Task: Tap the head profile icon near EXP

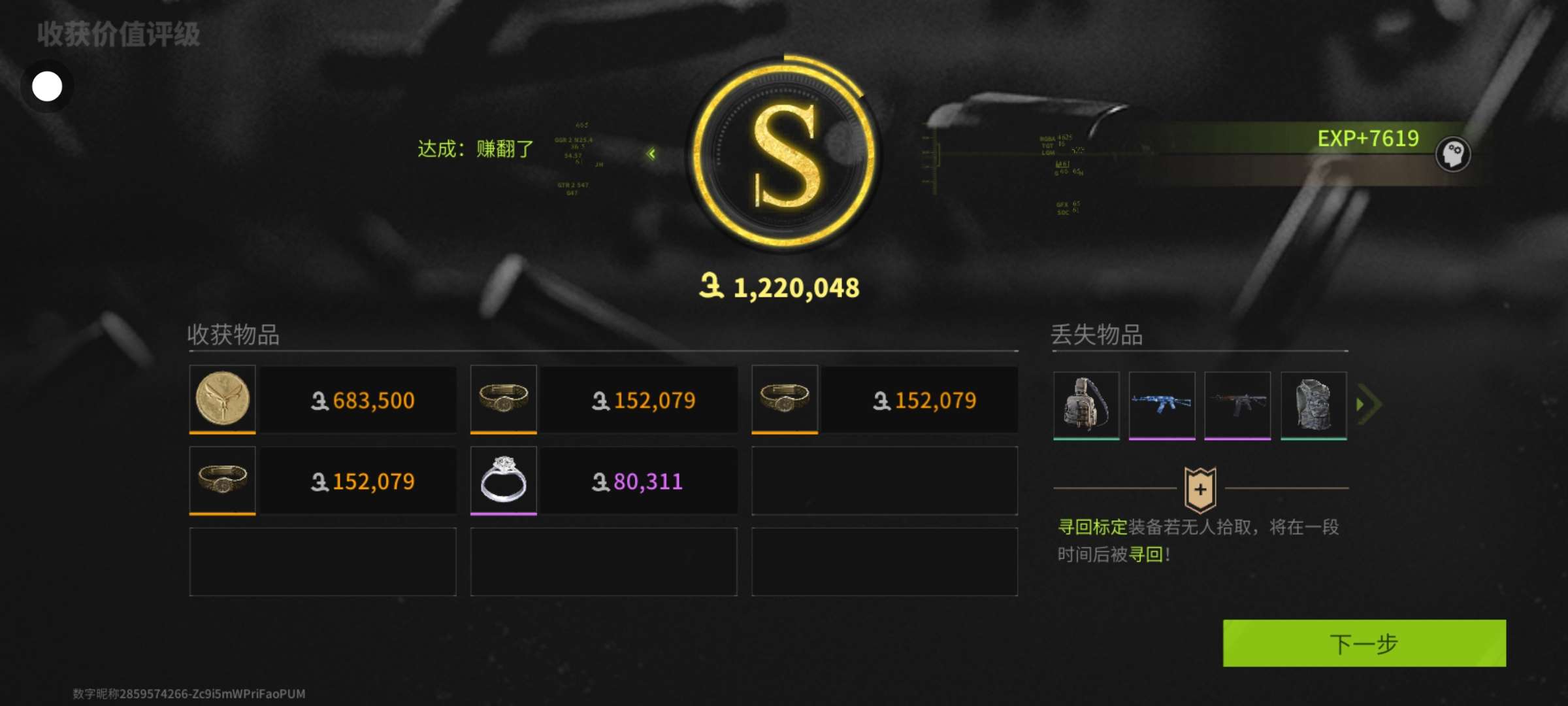Action: [1453, 154]
